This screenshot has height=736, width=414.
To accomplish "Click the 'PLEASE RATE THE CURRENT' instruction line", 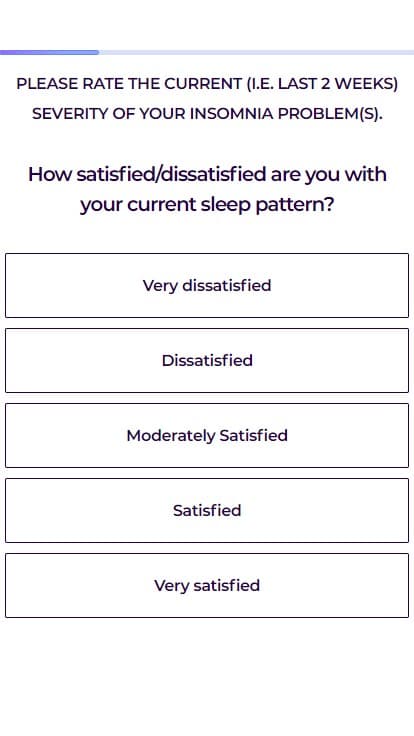I will 207,84.
